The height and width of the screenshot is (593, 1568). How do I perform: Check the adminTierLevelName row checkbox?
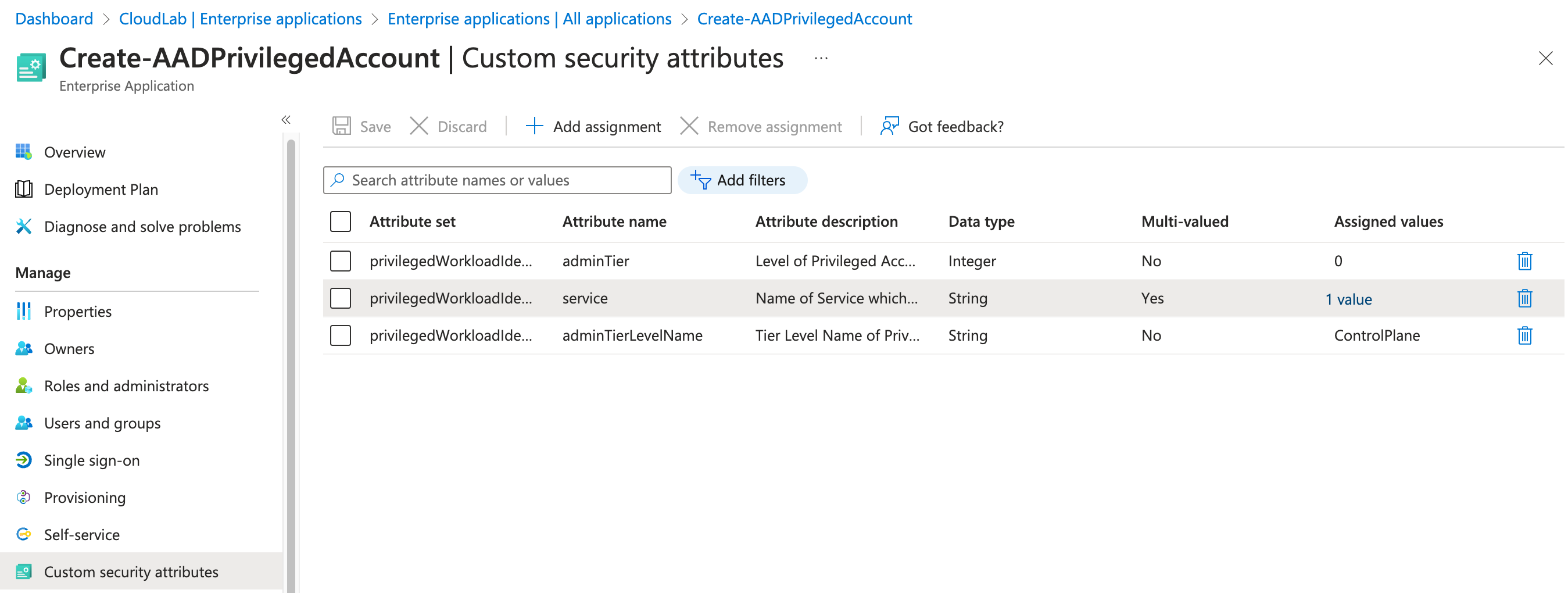340,335
